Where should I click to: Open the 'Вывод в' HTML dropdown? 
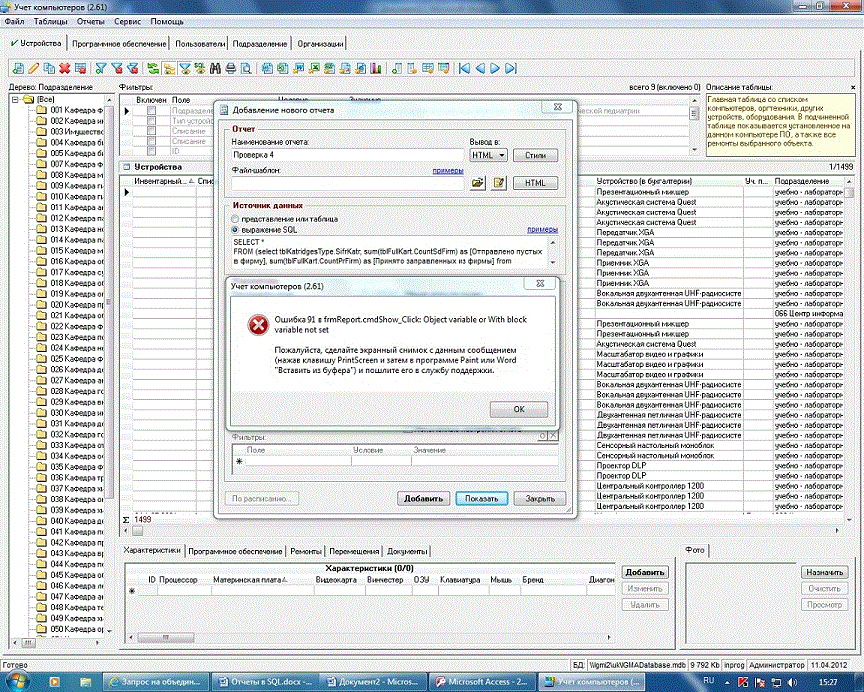(x=501, y=155)
